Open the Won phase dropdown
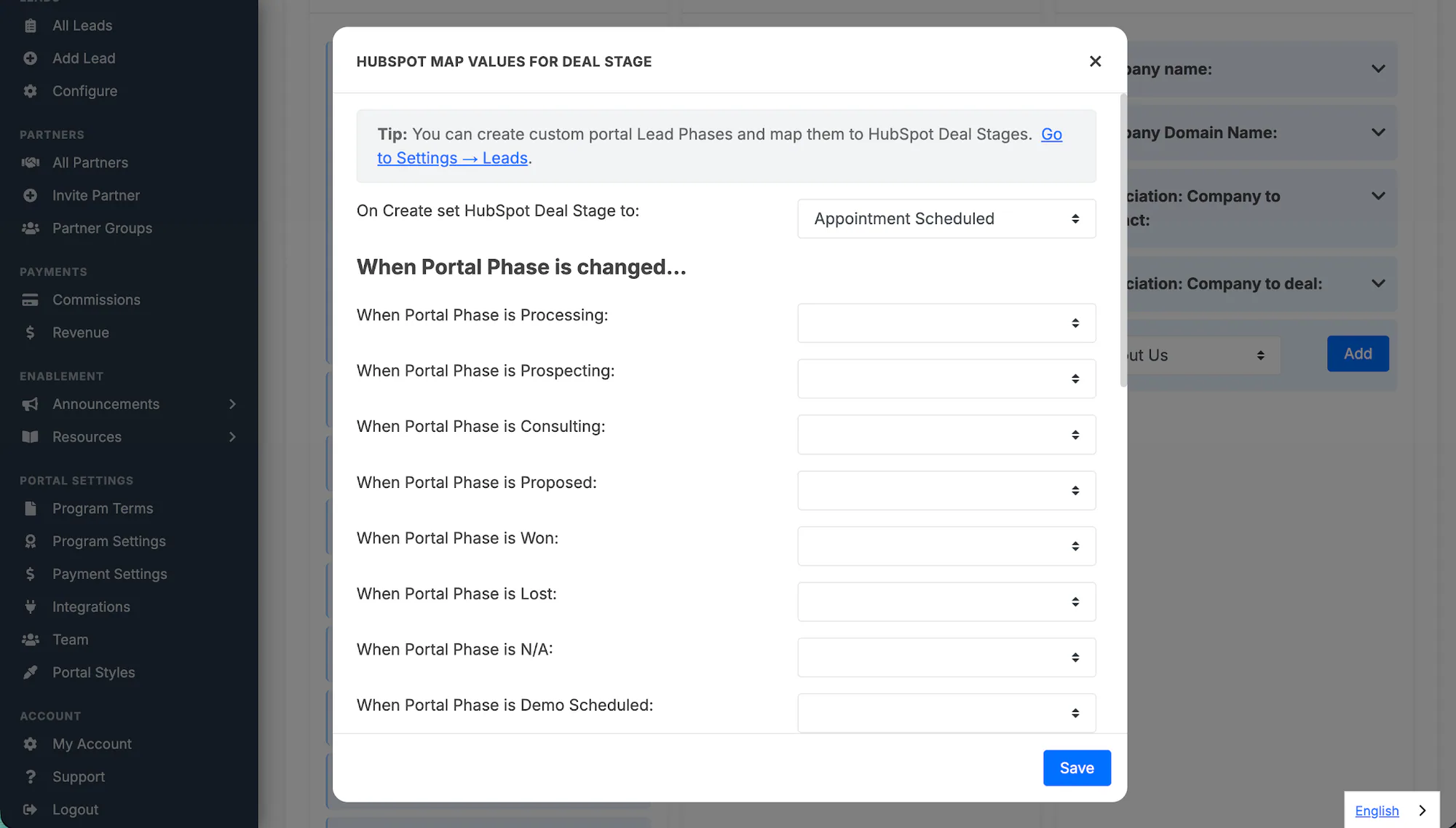This screenshot has height=828, width=1456. pyautogui.click(x=946, y=546)
